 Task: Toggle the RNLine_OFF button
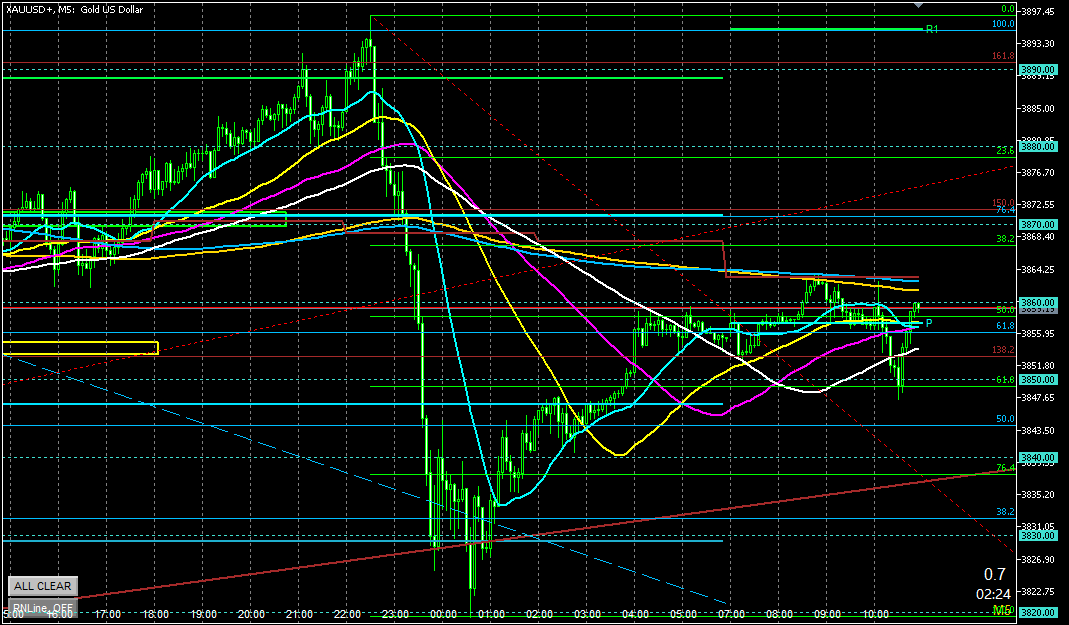42,607
